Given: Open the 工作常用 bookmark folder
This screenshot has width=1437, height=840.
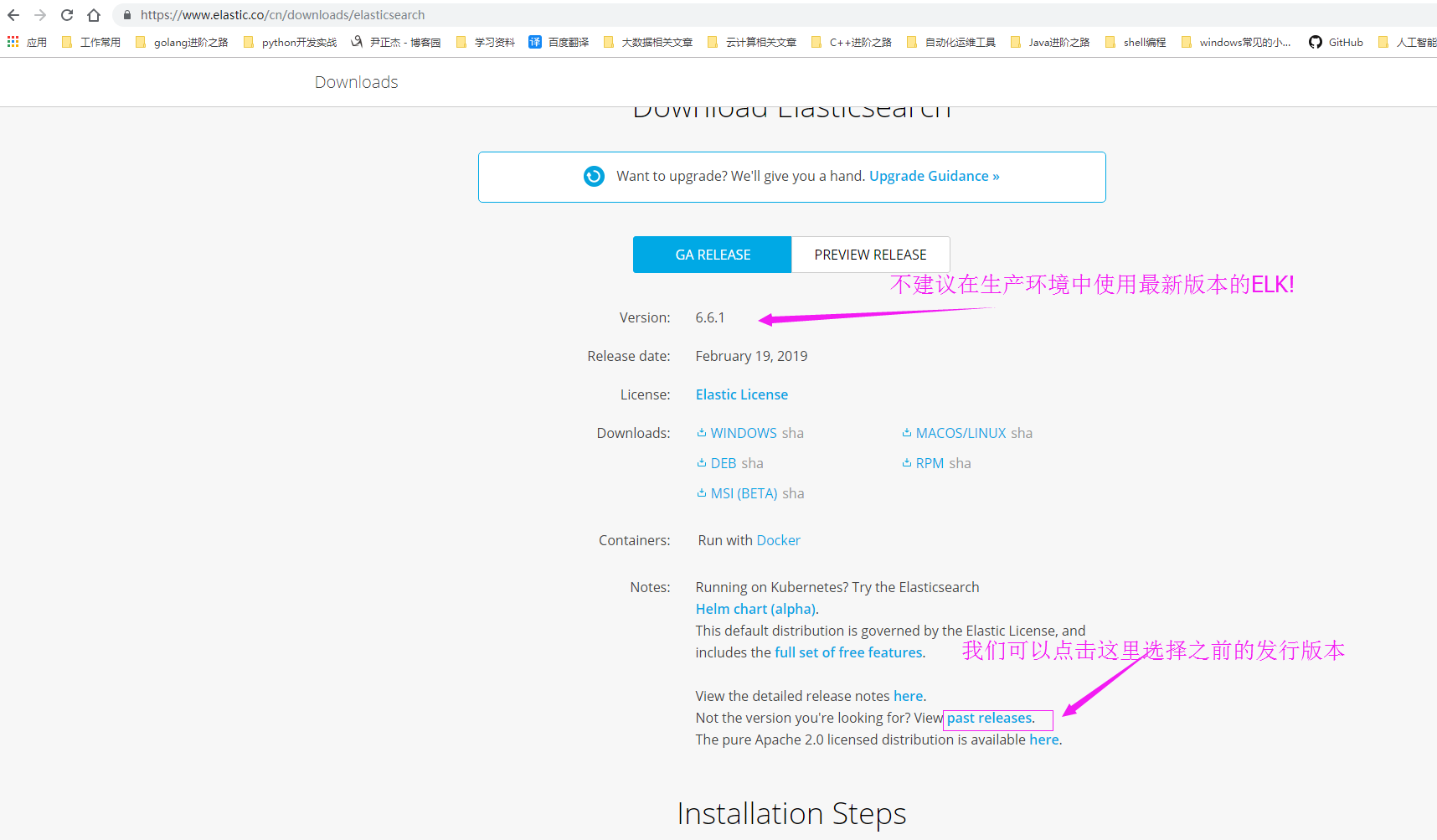Looking at the screenshot, I should [x=90, y=42].
